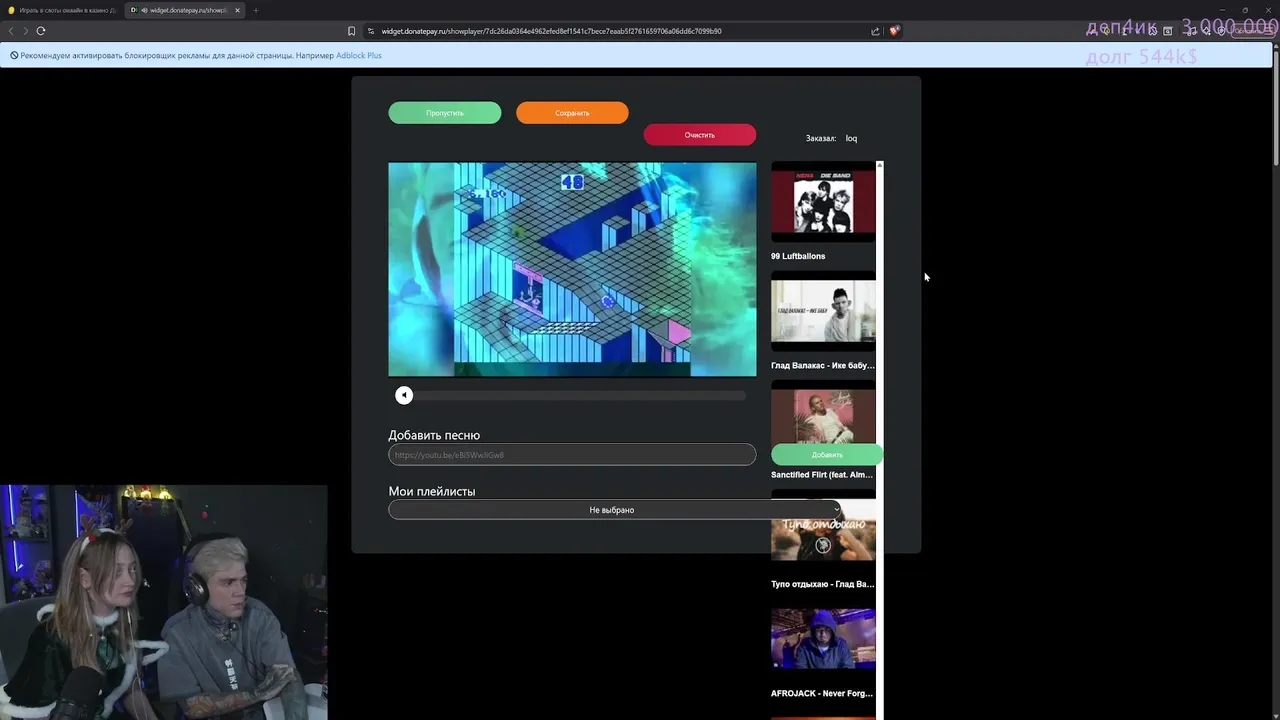The width and height of the screenshot is (1280, 720).
Task: Select the widget.donatepay.ru tab
Action: click(x=185, y=10)
